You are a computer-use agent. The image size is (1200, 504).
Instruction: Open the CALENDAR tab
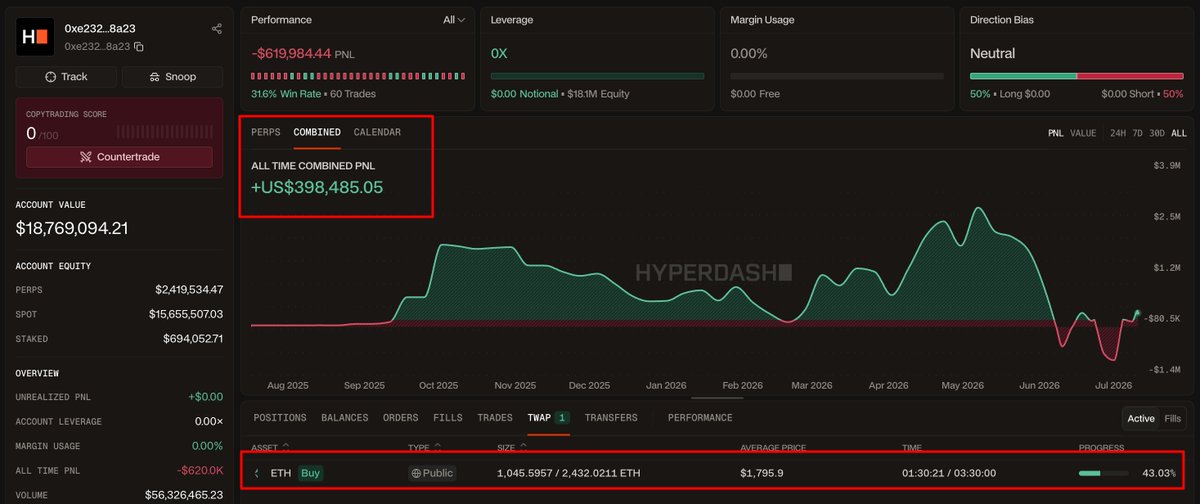(x=377, y=132)
